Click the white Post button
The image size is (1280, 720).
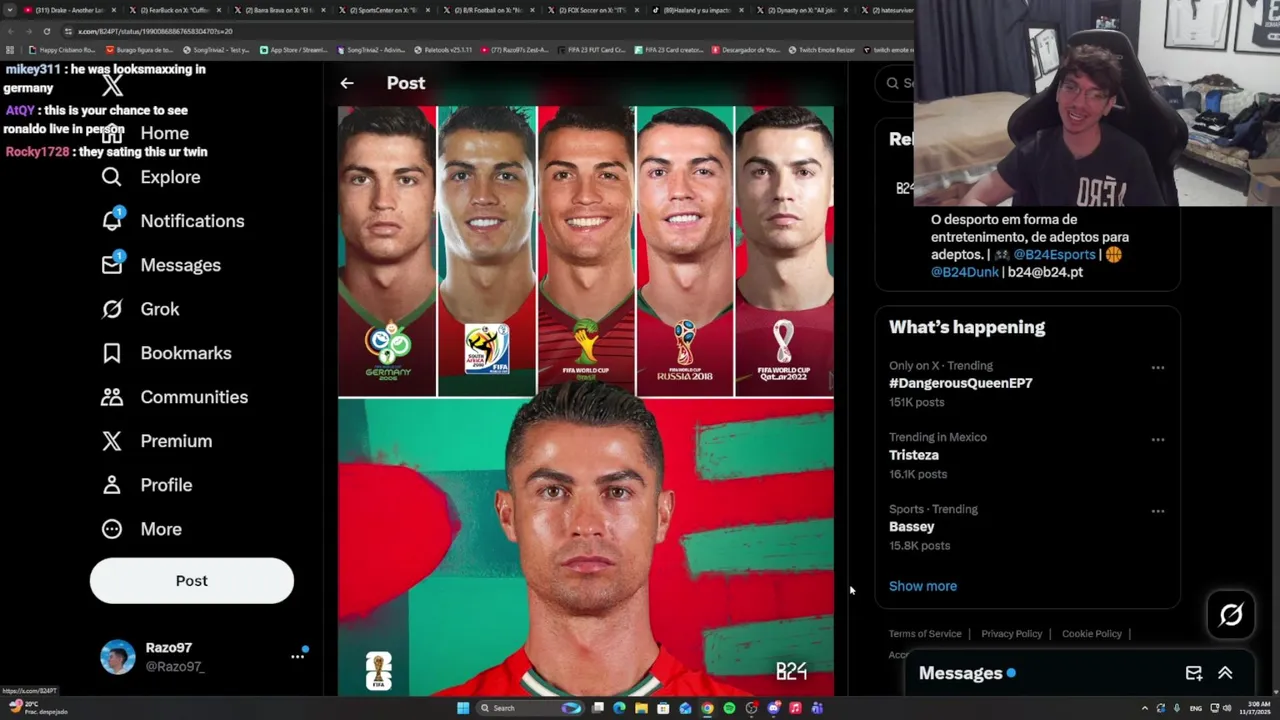pos(192,581)
